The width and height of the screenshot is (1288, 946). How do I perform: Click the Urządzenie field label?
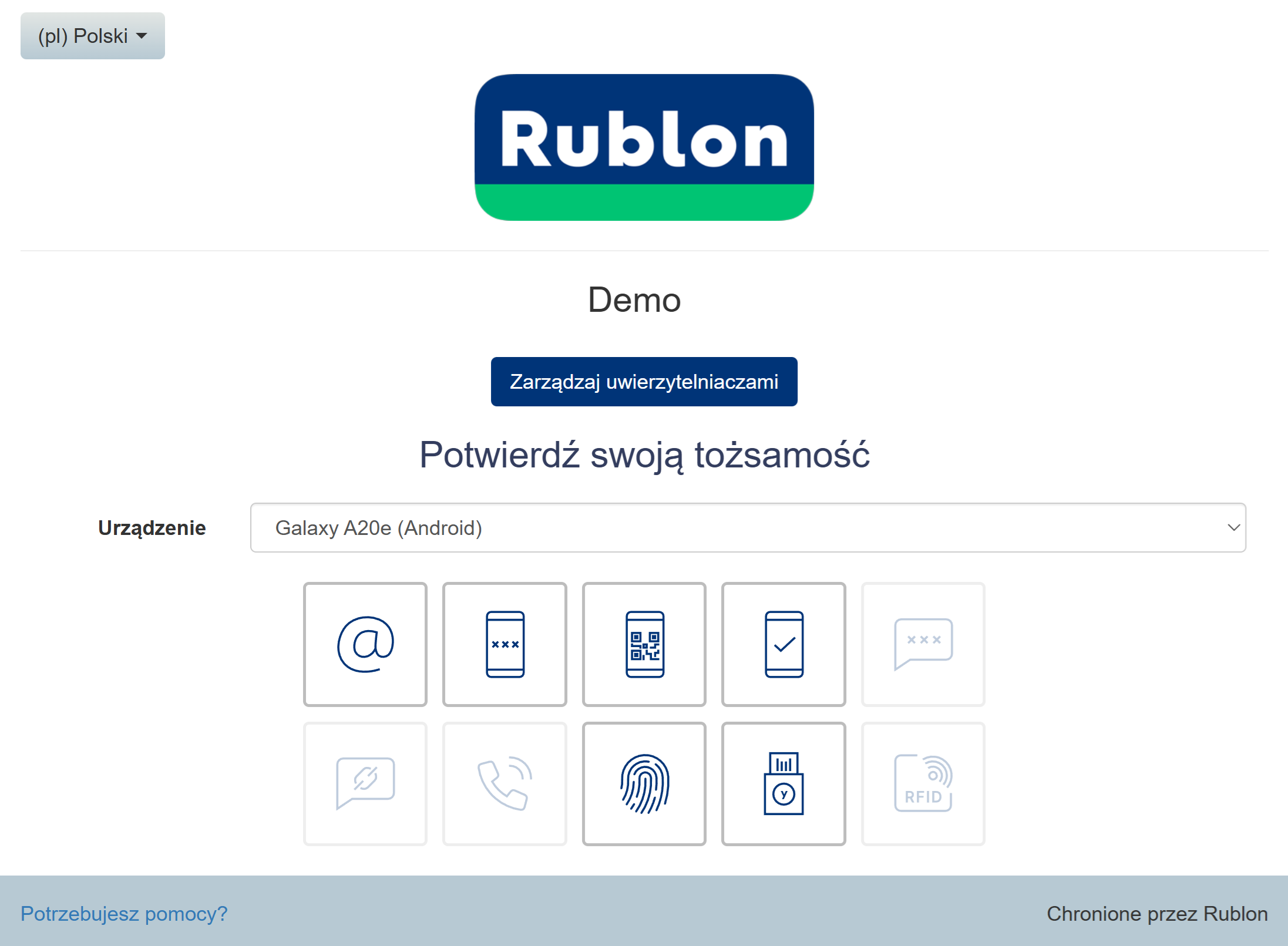[152, 527]
